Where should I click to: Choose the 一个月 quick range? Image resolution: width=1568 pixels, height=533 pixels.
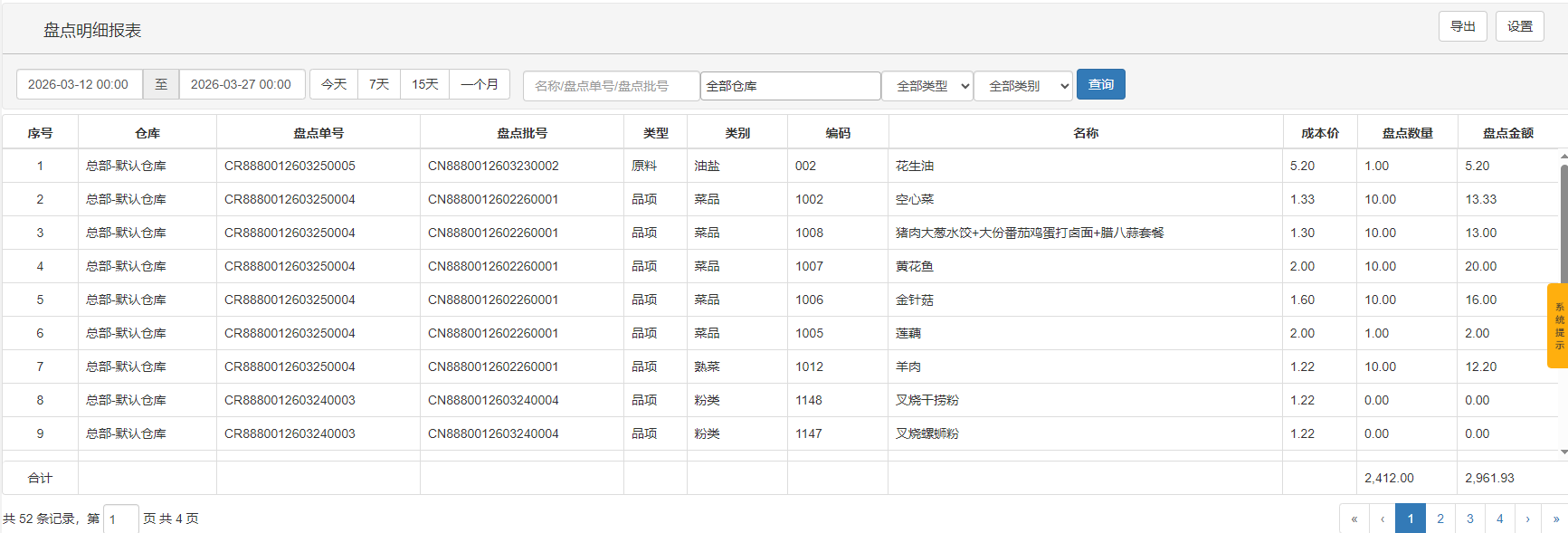coord(480,84)
